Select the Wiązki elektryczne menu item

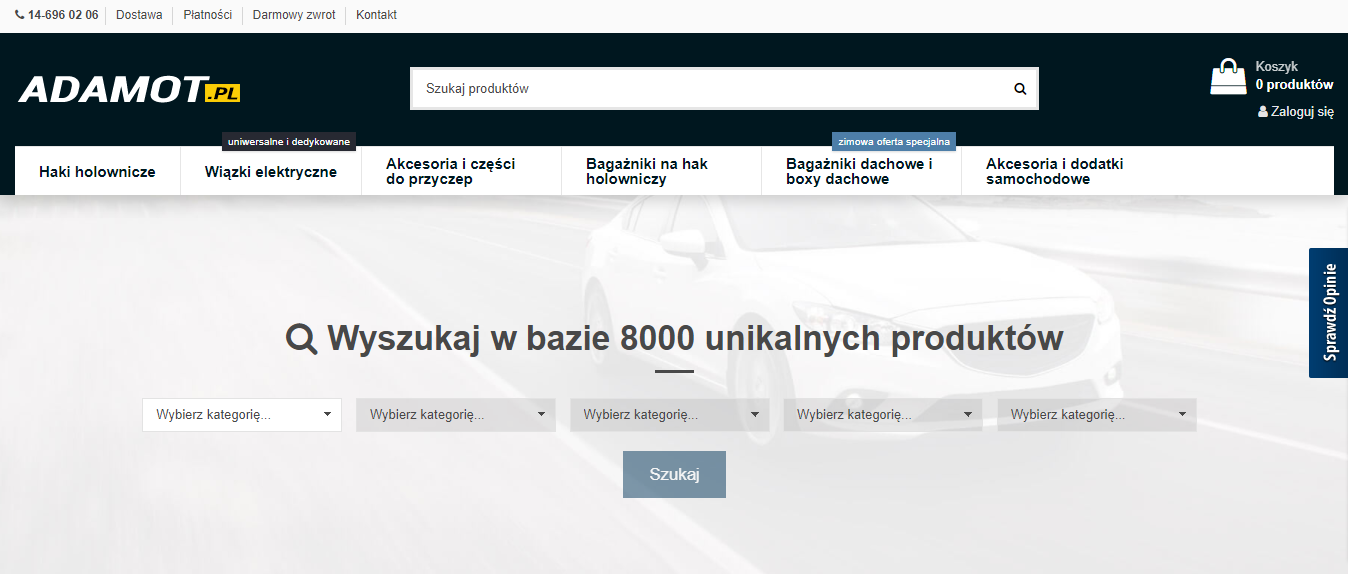point(271,172)
